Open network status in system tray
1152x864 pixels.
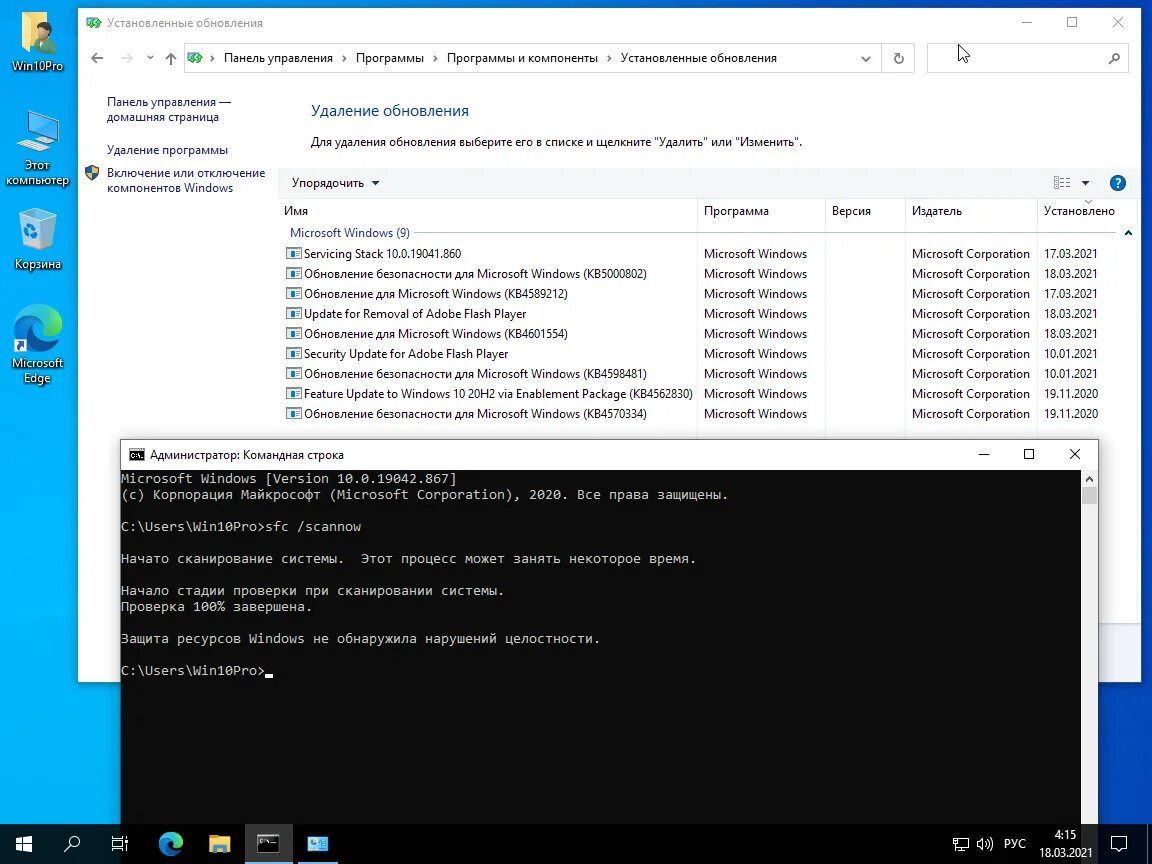(960, 843)
